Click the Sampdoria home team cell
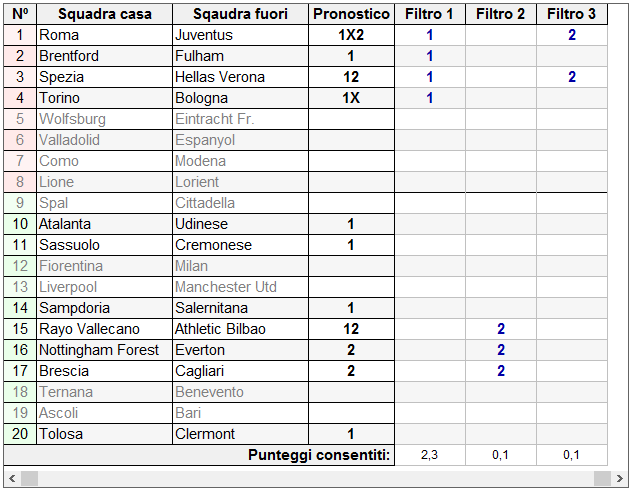This screenshot has width=632, height=490. pos(104,308)
